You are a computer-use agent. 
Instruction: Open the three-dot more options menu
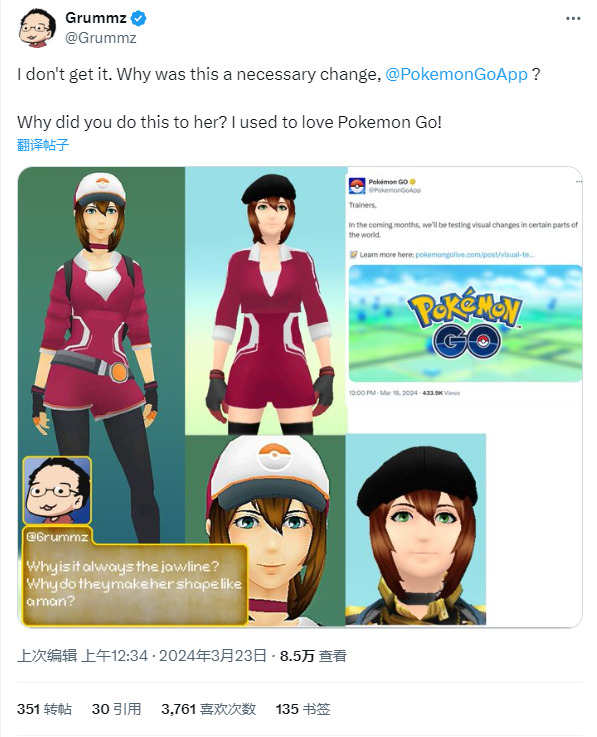click(573, 18)
